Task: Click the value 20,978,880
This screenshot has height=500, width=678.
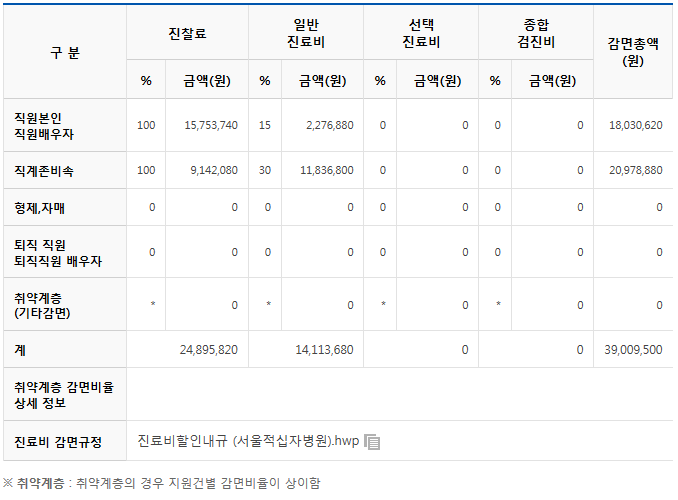Action: click(x=636, y=170)
